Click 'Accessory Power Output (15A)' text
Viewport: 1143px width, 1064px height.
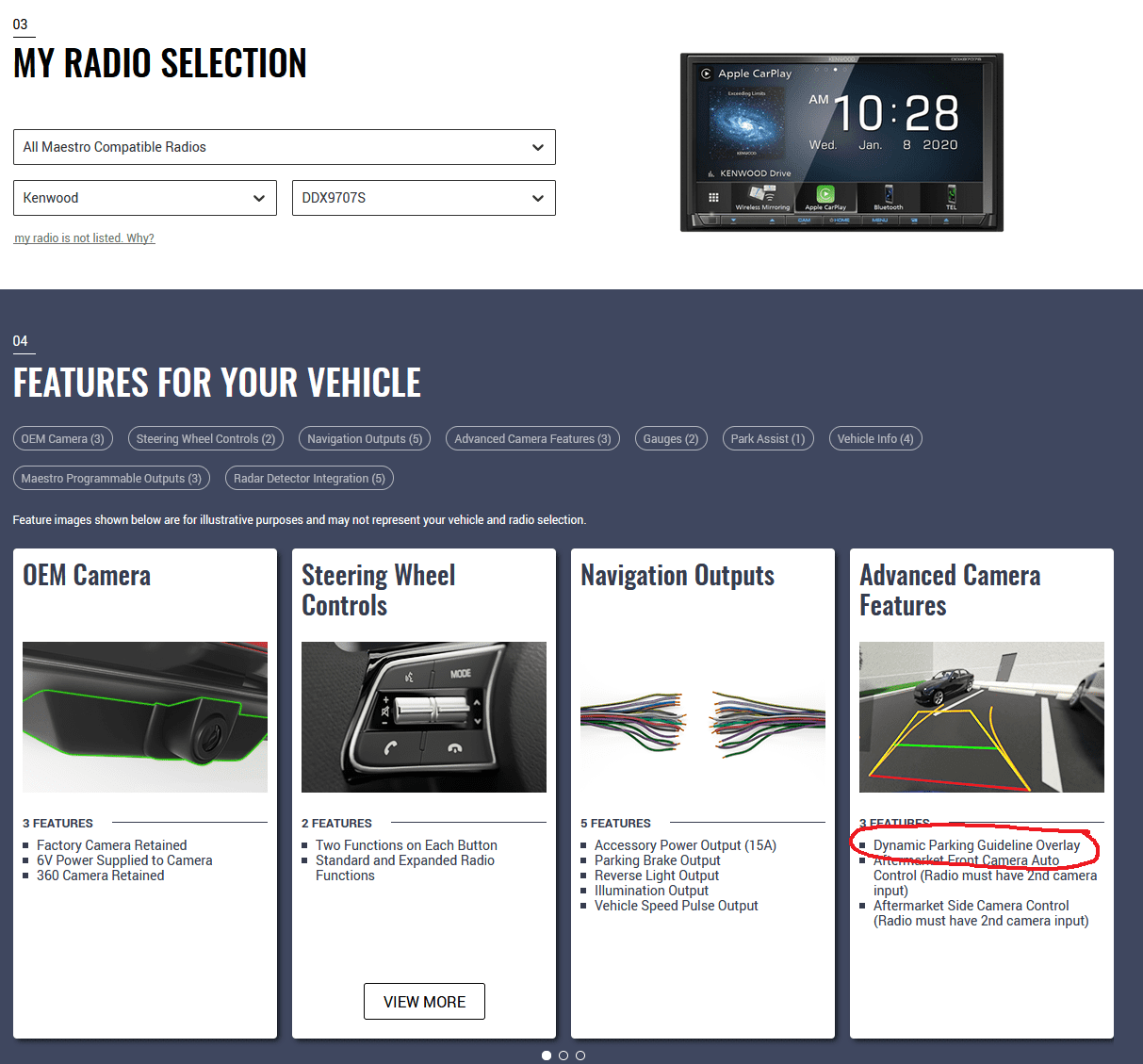click(686, 845)
